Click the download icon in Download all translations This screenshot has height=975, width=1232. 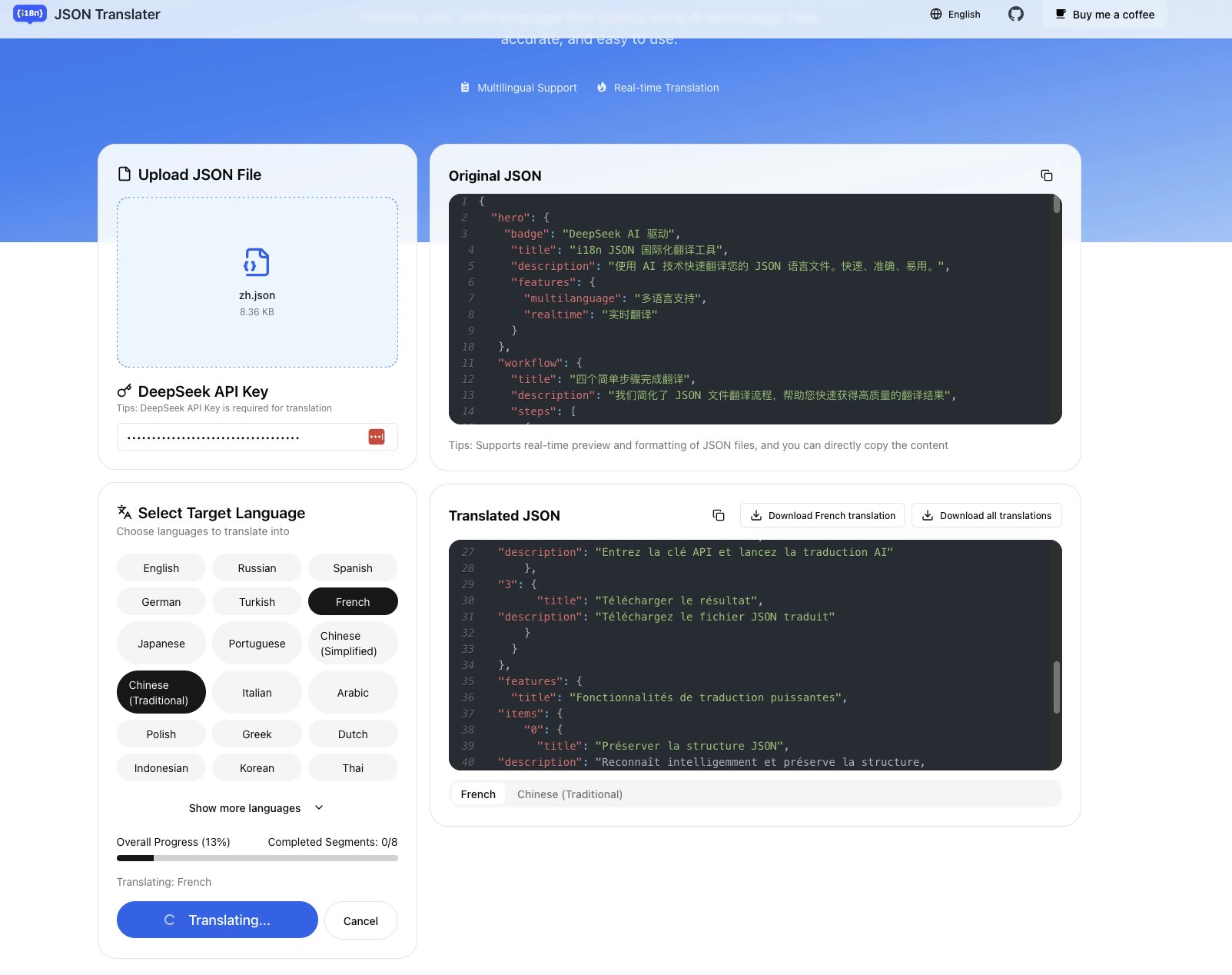(x=928, y=515)
